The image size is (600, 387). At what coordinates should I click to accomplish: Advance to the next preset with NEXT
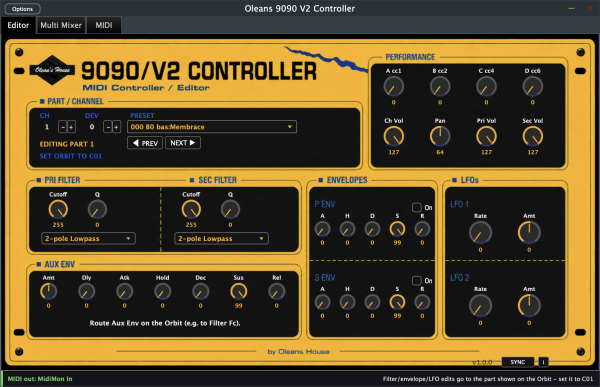183,143
